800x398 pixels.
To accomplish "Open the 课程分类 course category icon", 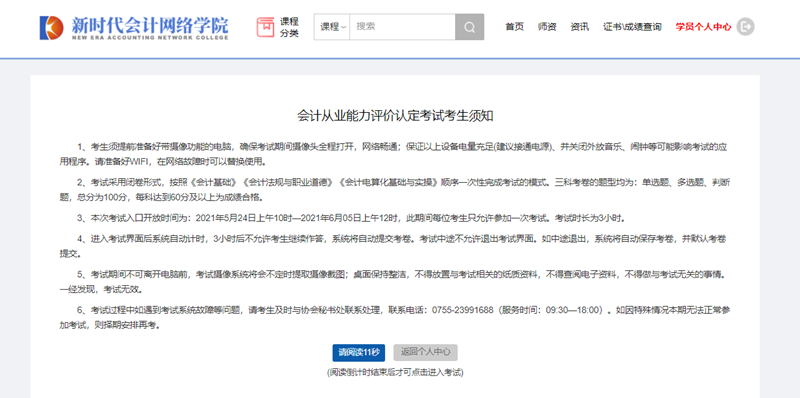I will [265, 27].
